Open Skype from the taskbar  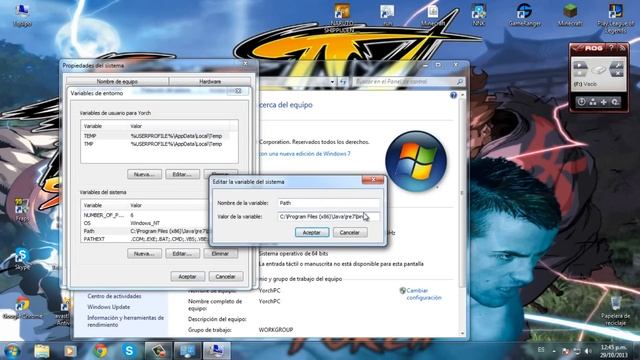pyautogui.click(x=129, y=351)
